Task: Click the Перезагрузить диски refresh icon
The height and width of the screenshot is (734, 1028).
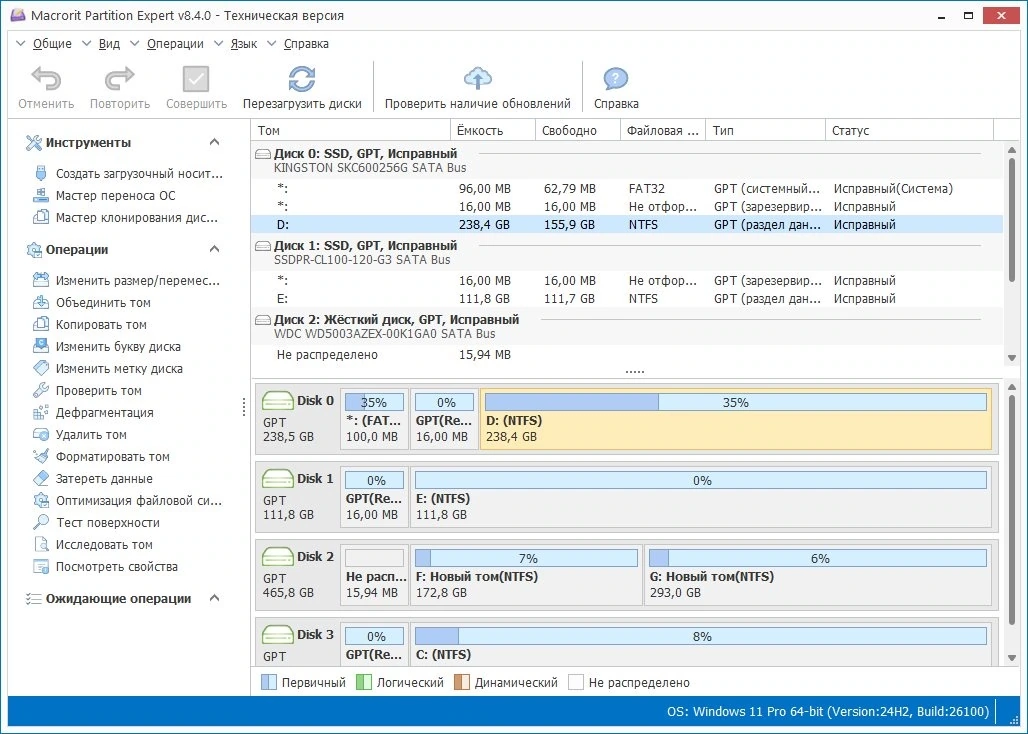Action: pos(302,79)
